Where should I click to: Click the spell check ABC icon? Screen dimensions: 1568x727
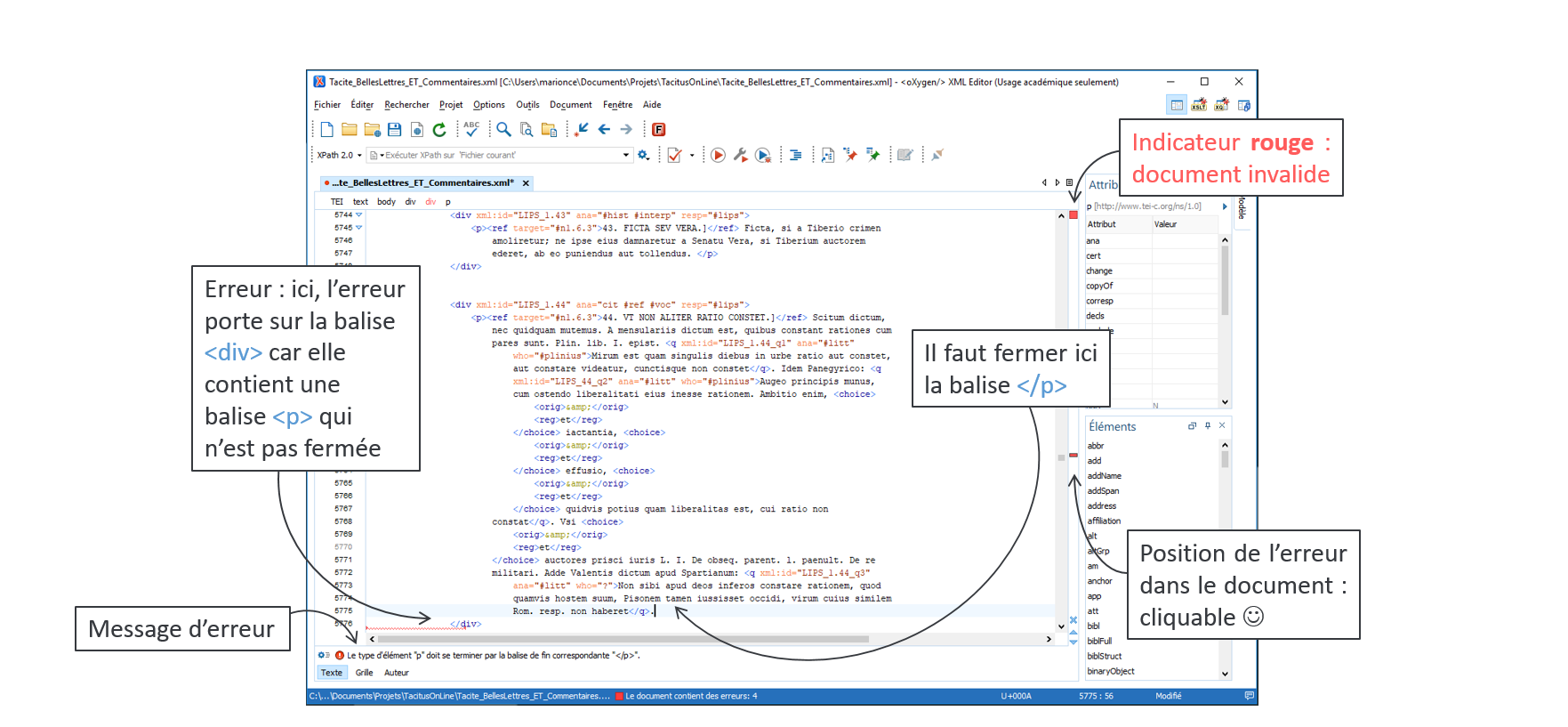(x=471, y=130)
